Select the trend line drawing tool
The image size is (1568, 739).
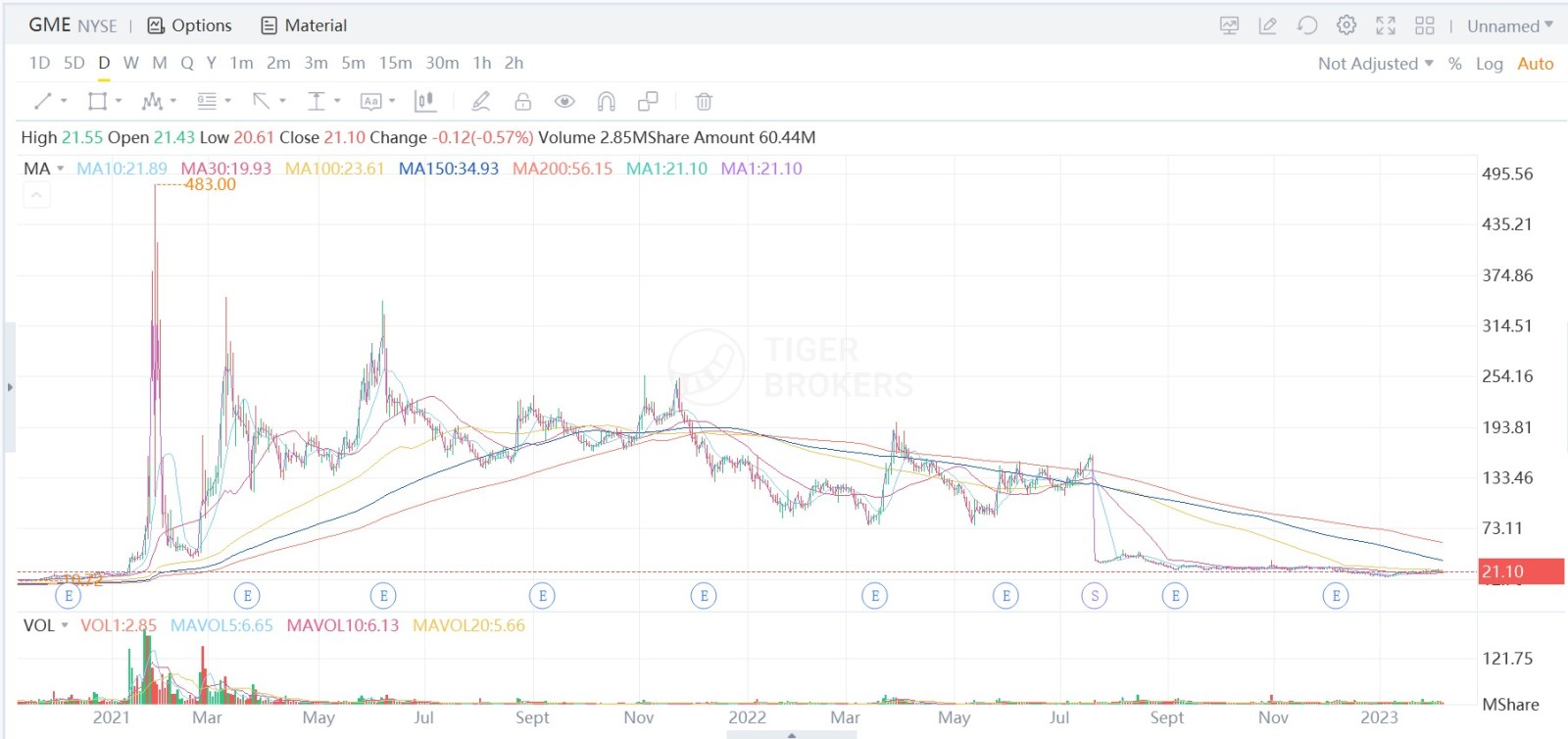tap(42, 101)
